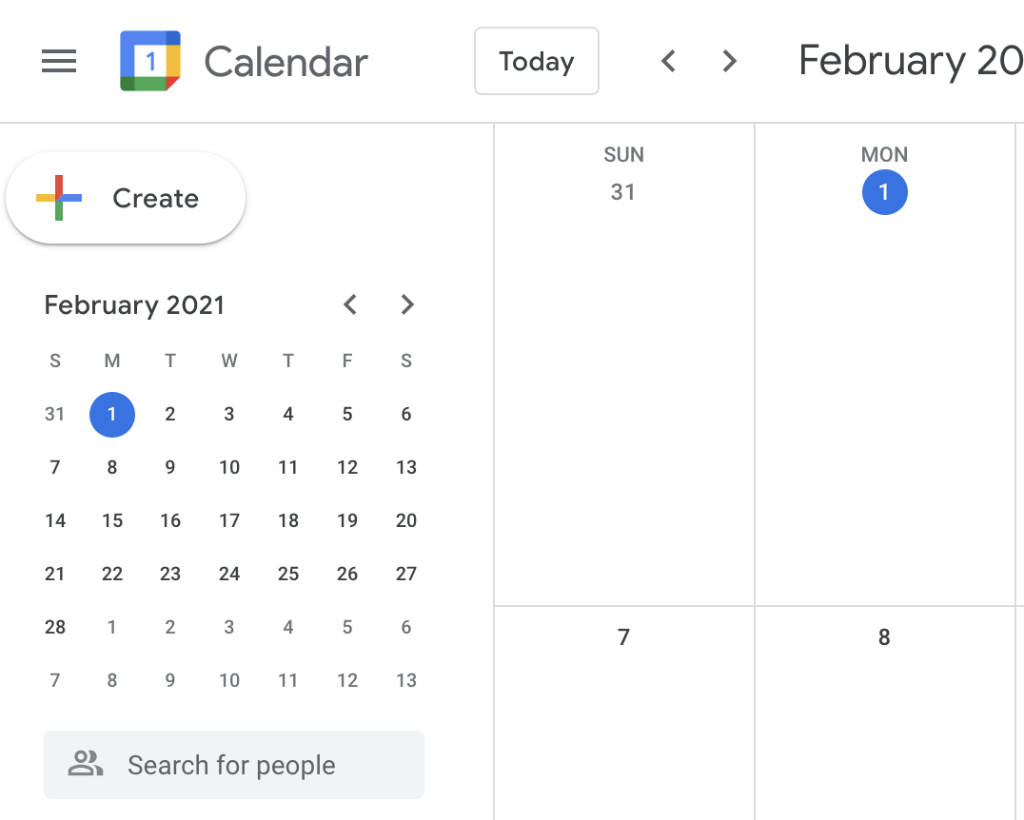Click the Google Calendar logo icon
The height and width of the screenshot is (820, 1024).
tap(150, 61)
